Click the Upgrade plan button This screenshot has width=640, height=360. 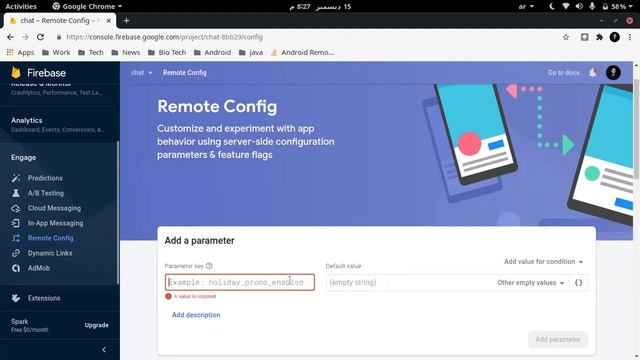point(97,325)
